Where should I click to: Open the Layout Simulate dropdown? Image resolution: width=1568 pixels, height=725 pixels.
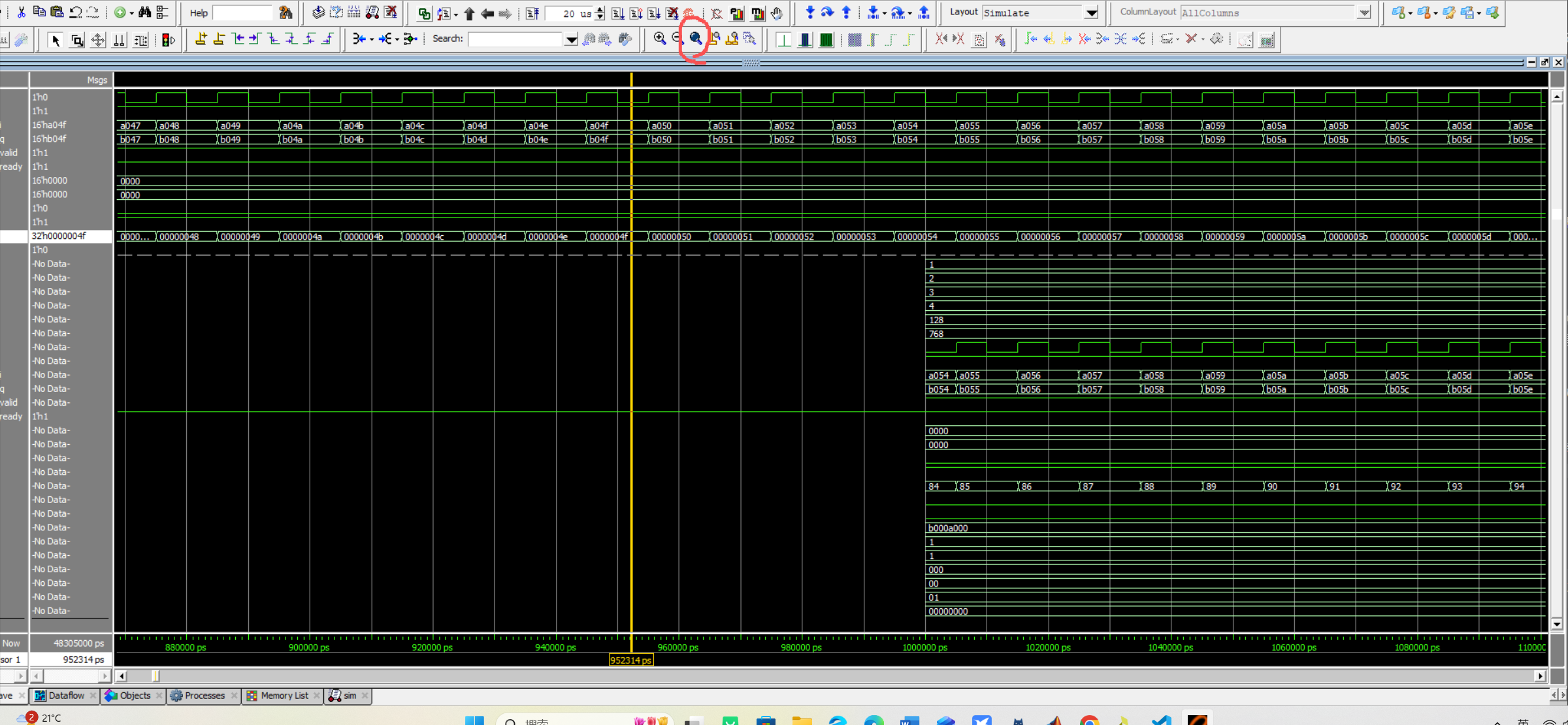(x=1091, y=13)
